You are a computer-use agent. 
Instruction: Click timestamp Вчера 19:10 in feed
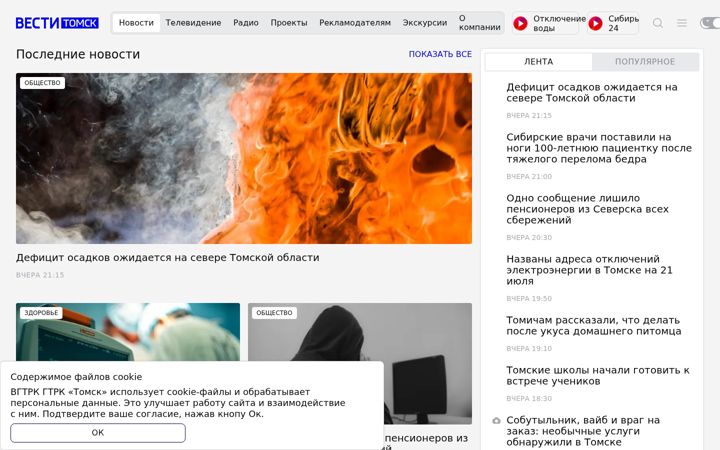[x=529, y=349]
